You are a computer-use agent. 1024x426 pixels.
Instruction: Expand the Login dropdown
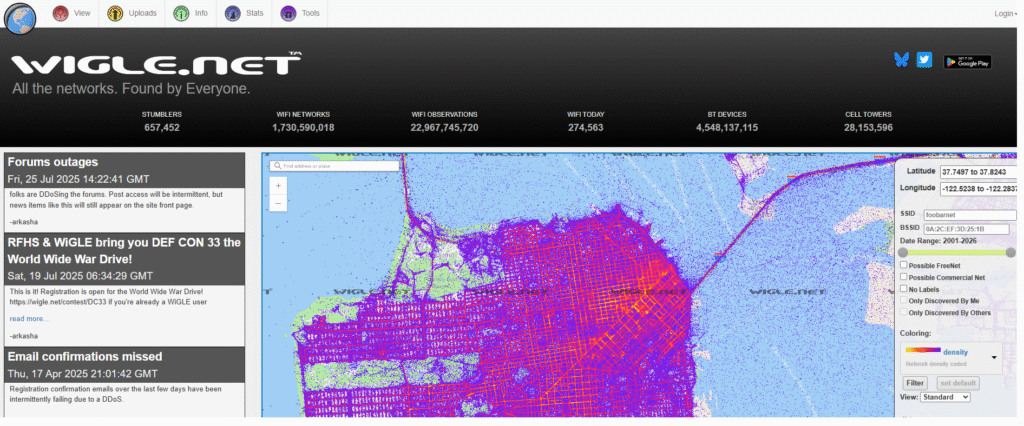point(1005,14)
